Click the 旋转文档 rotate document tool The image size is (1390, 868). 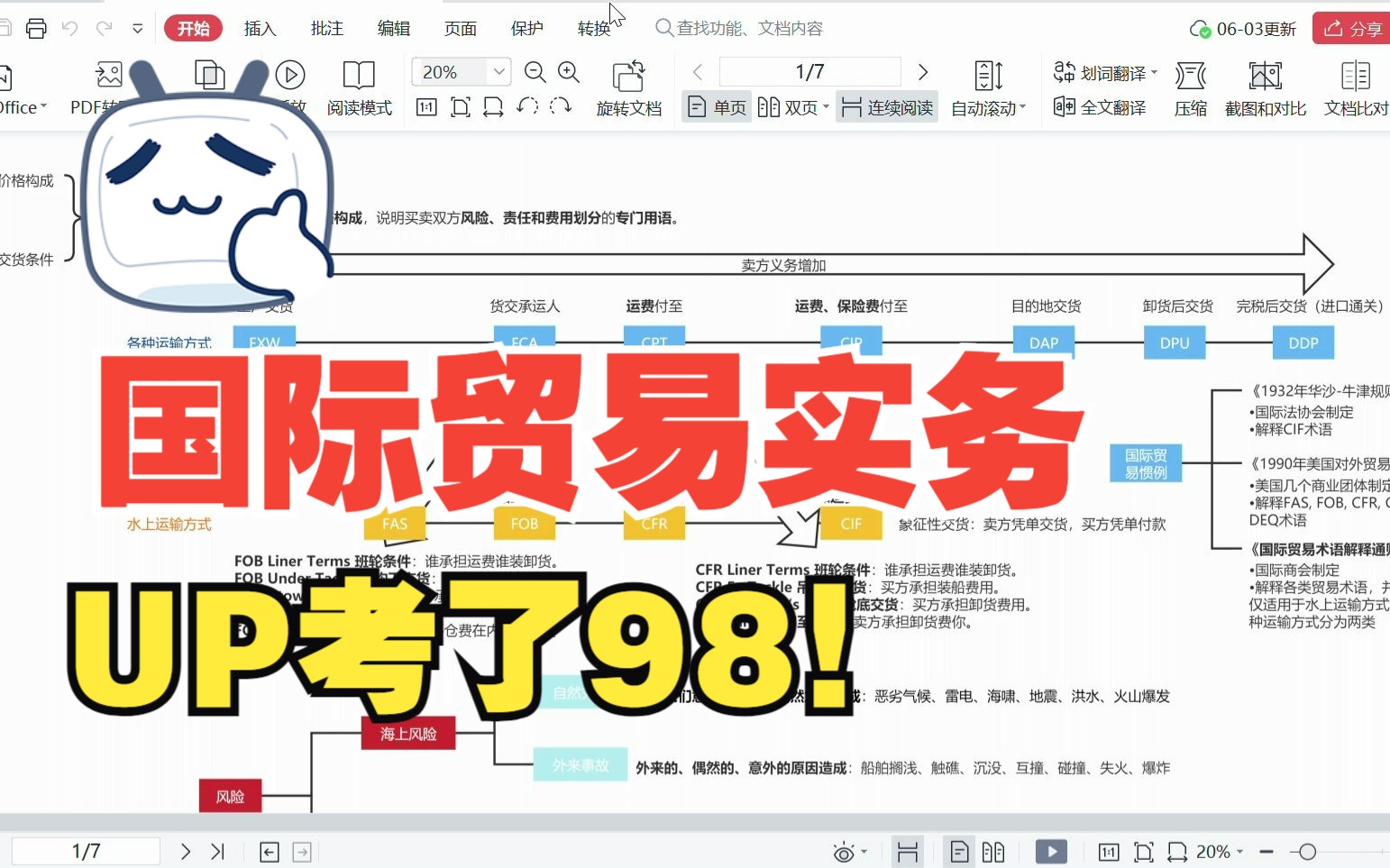(628, 88)
